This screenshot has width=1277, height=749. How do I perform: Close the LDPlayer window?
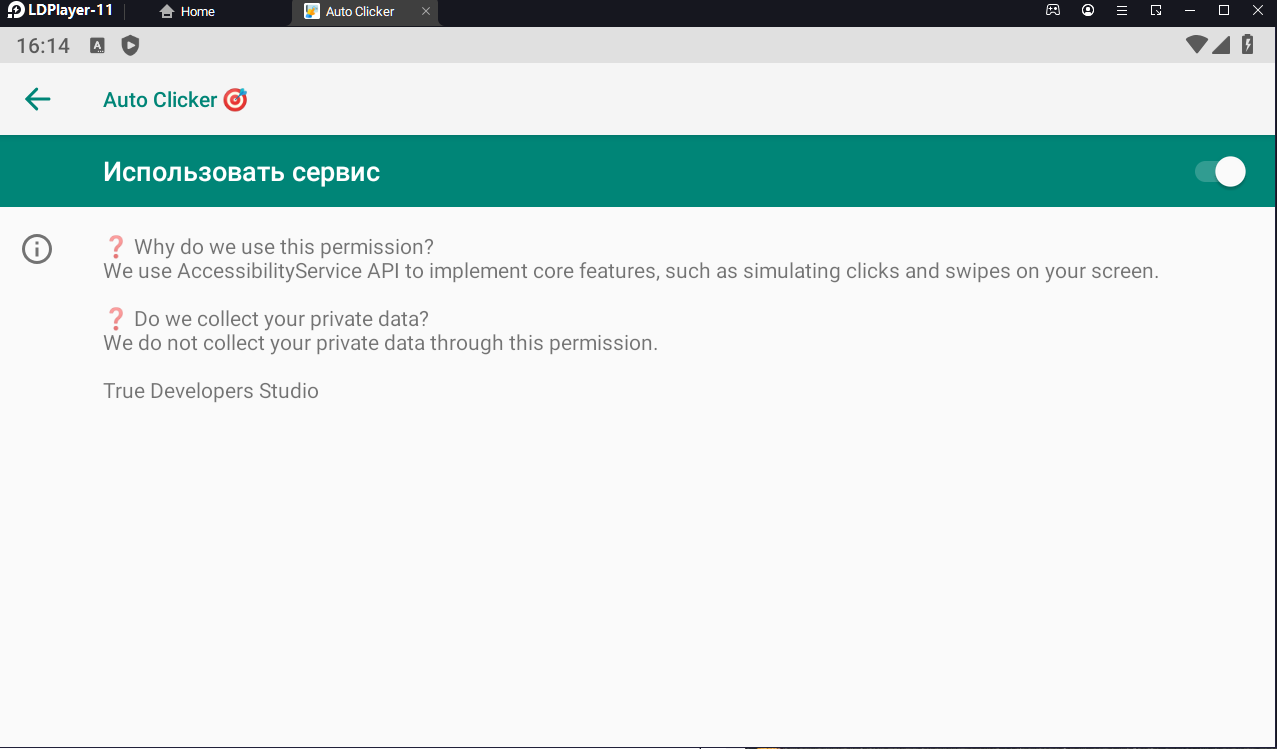click(1257, 11)
